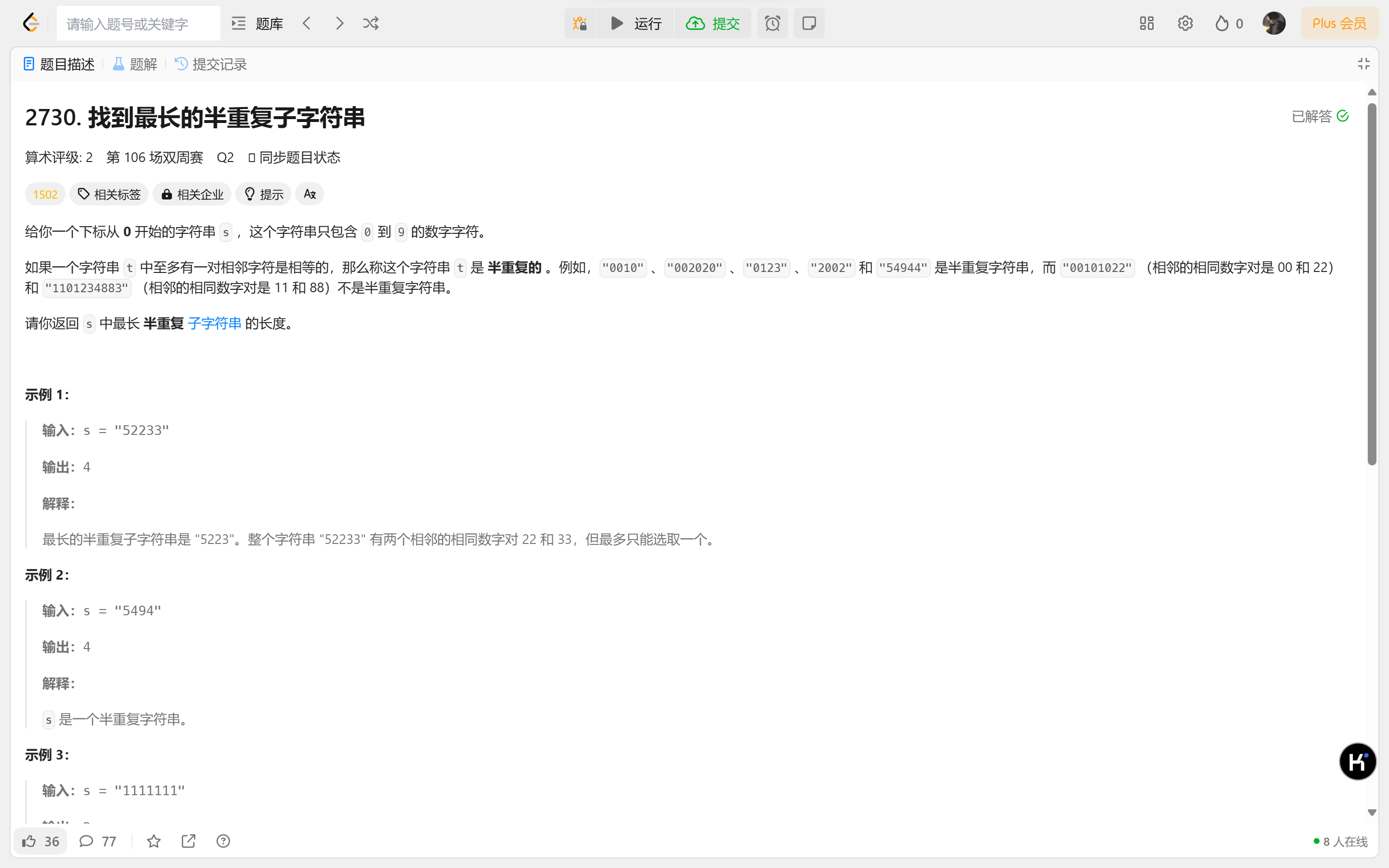
Task: Open the timer with the clock icon
Action: (x=772, y=23)
